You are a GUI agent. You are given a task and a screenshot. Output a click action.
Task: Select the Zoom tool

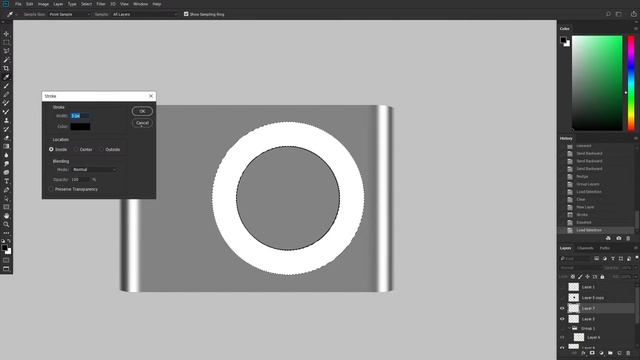coord(6,224)
